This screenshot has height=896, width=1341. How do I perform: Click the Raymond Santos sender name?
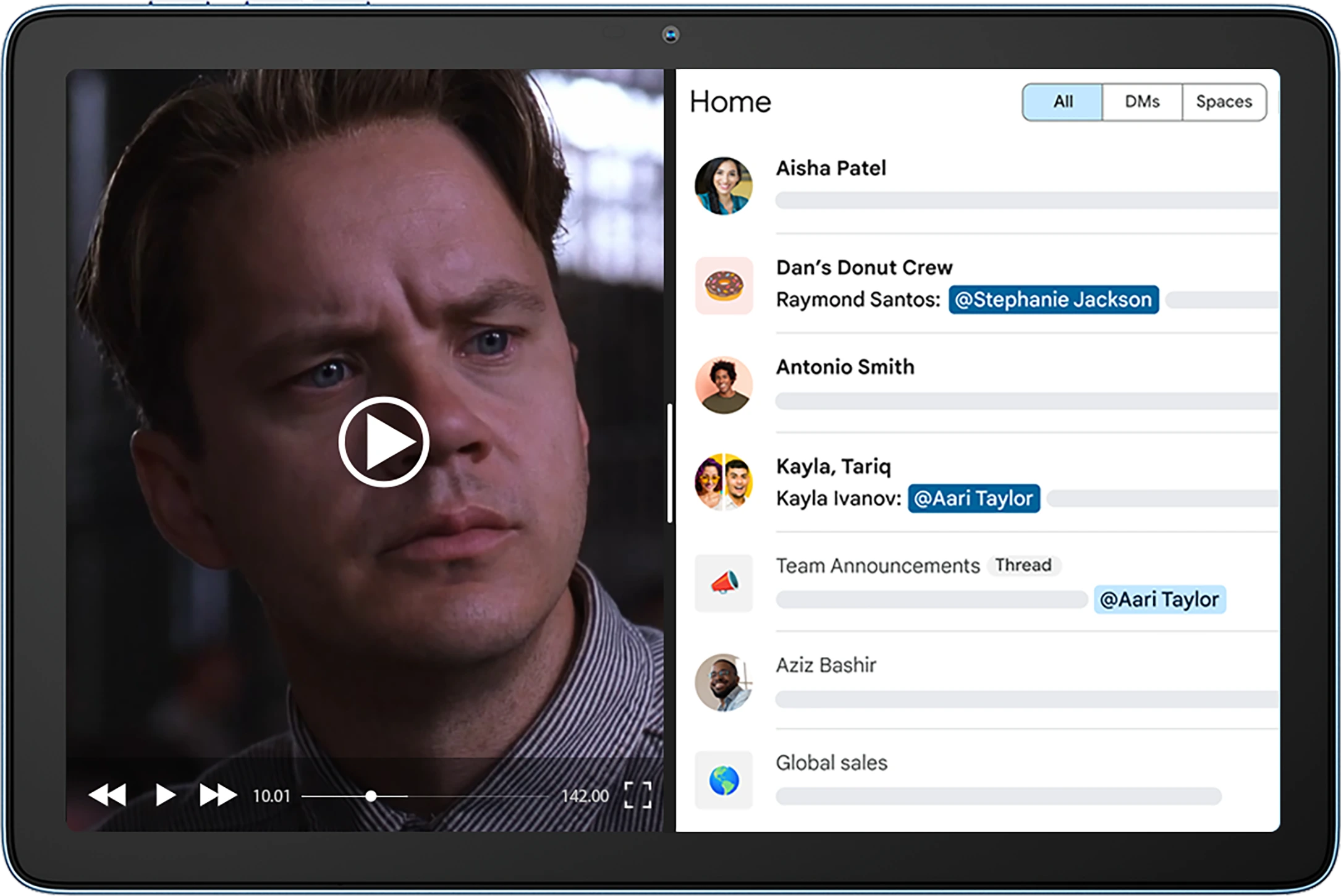point(858,300)
